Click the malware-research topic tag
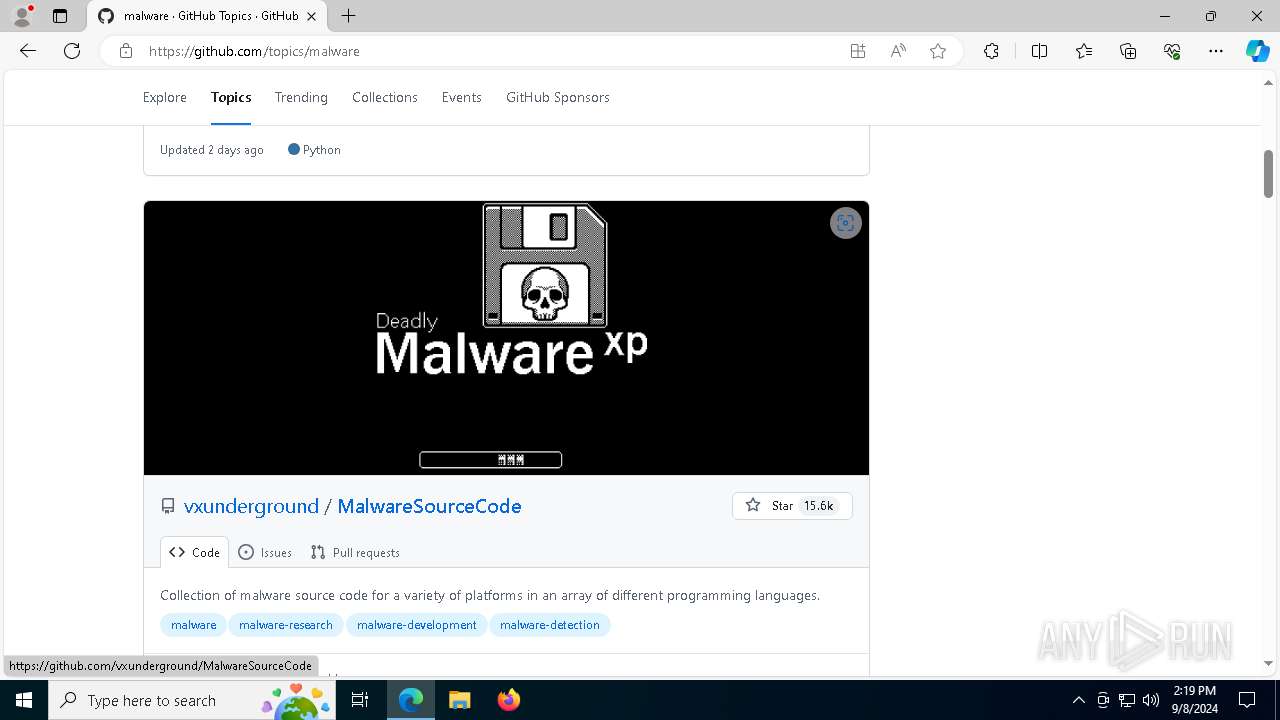This screenshot has width=1280, height=720. click(286, 625)
